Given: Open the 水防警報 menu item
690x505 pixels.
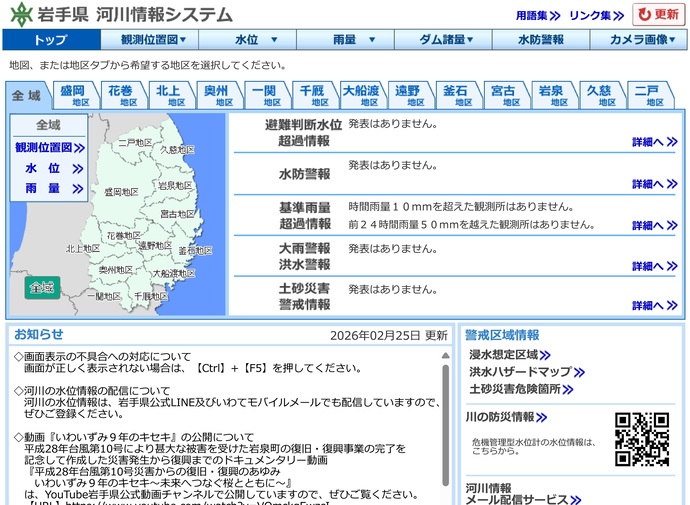Looking at the screenshot, I should click(541, 40).
